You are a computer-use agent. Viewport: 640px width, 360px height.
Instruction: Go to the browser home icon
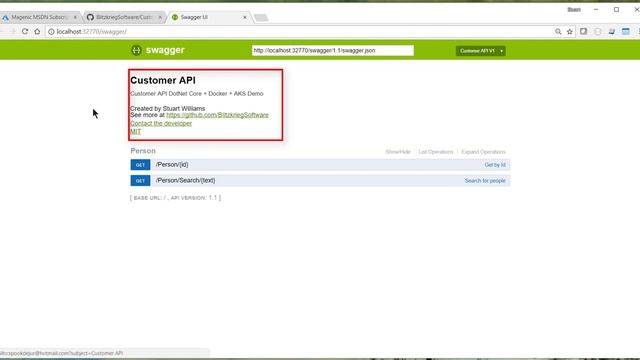tap(37, 31)
